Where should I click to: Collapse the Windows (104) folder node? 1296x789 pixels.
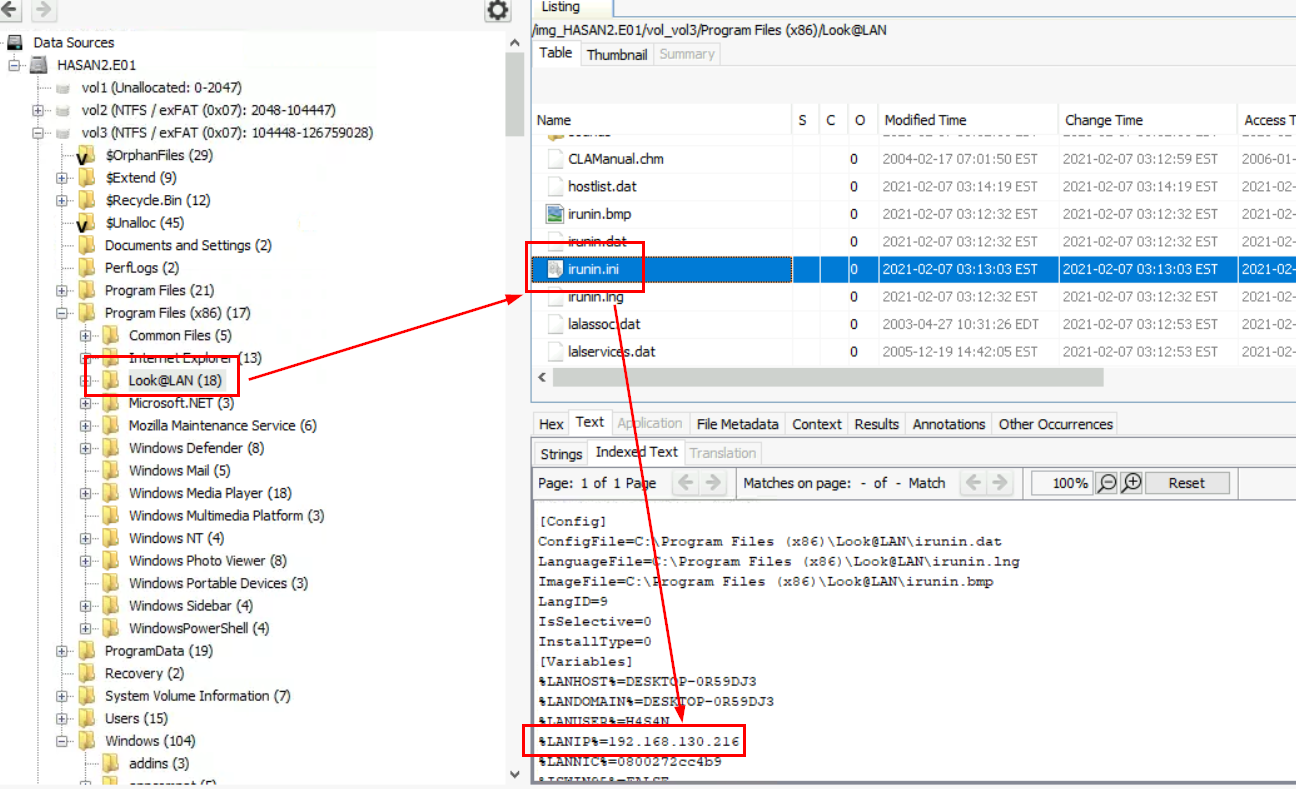[x=62, y=741]
